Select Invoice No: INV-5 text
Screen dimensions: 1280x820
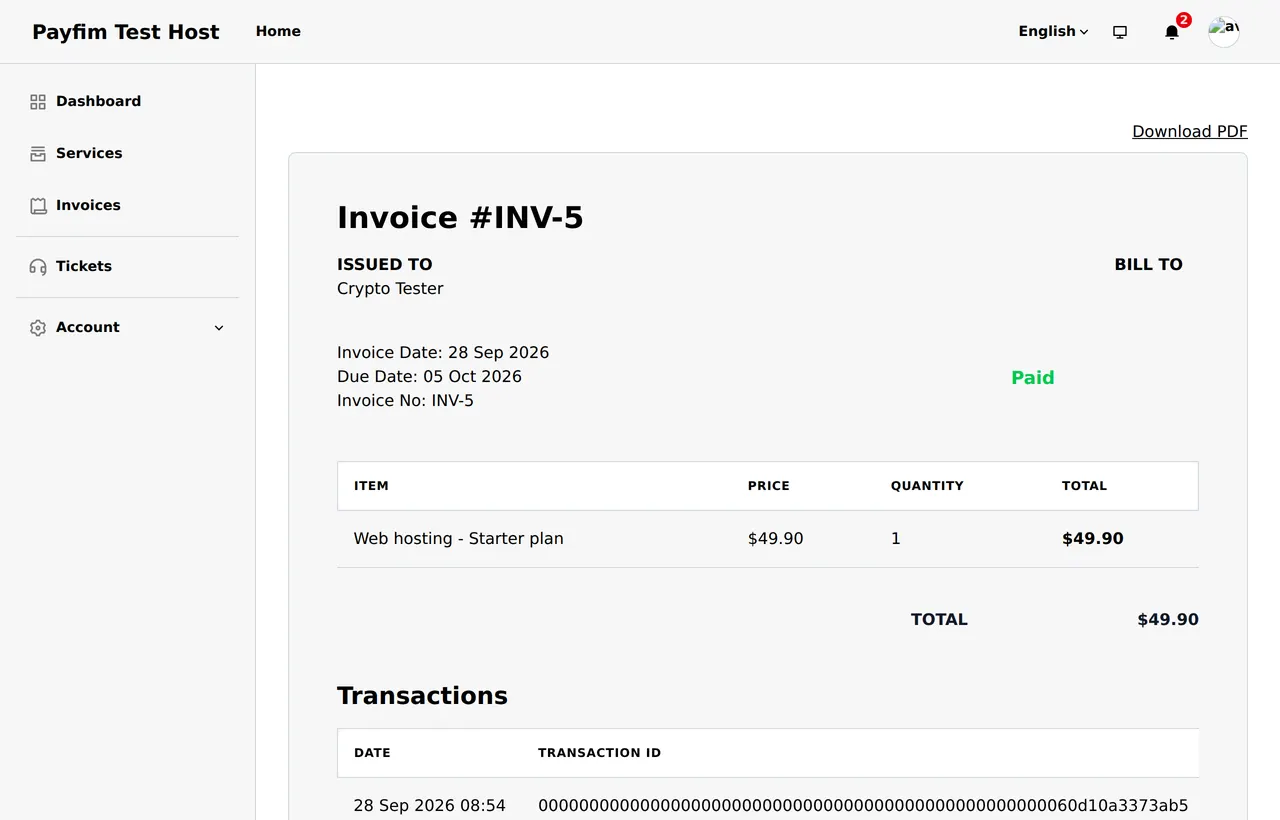[x=405, y=400]
